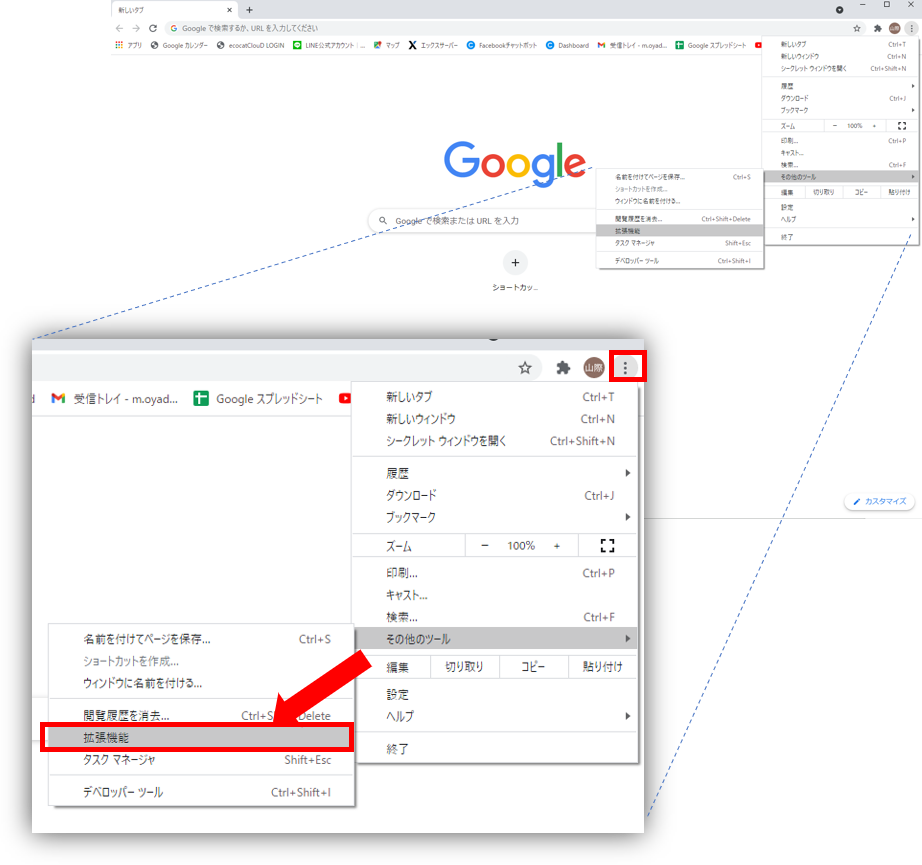Select ウィンドウに名前を付ける... in enlarged submenu
Image resolution: width=922 pixels, height=865 pixels.
pyautogui.click(x=202, y=683)
